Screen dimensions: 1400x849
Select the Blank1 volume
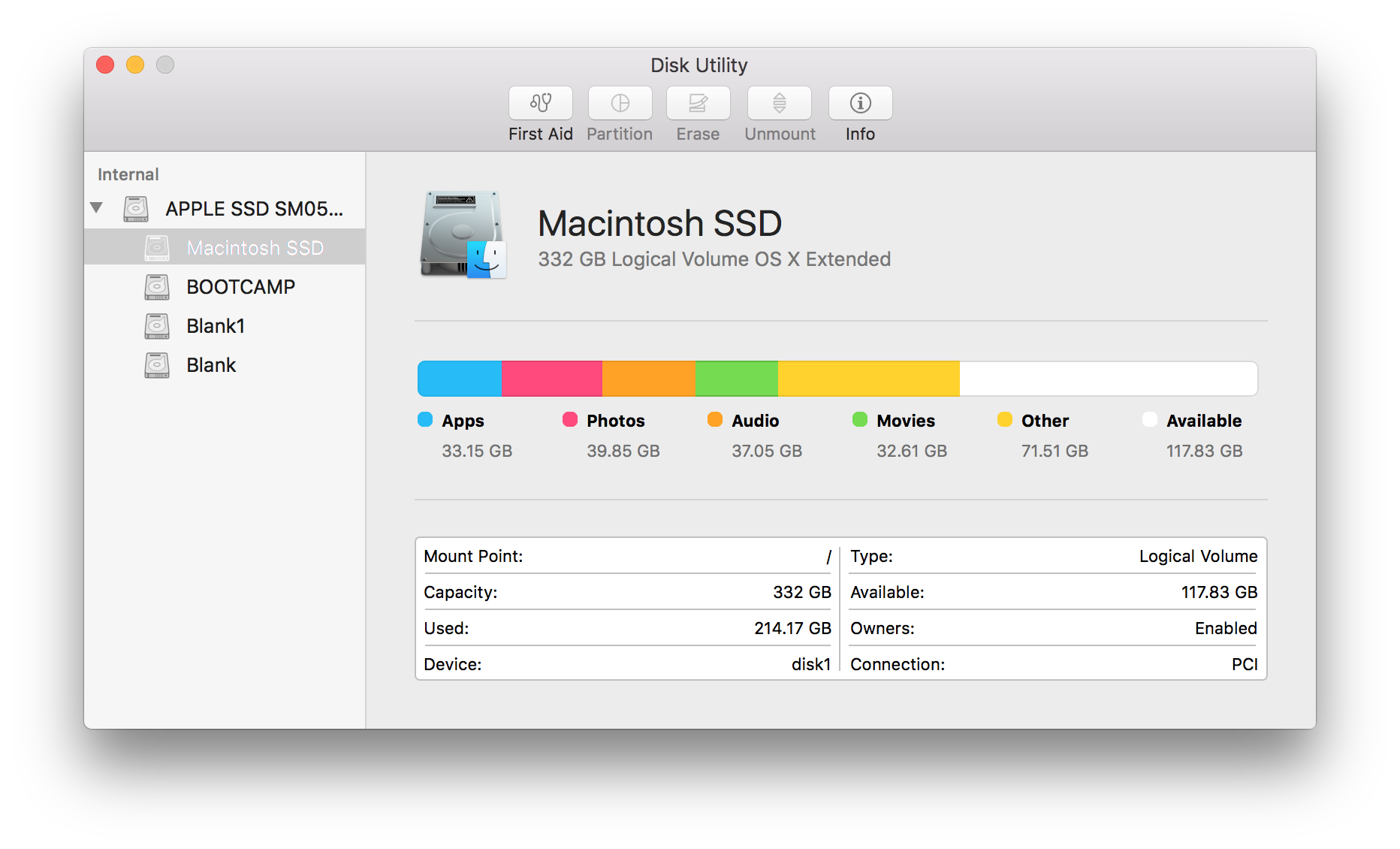coord(225,325)
